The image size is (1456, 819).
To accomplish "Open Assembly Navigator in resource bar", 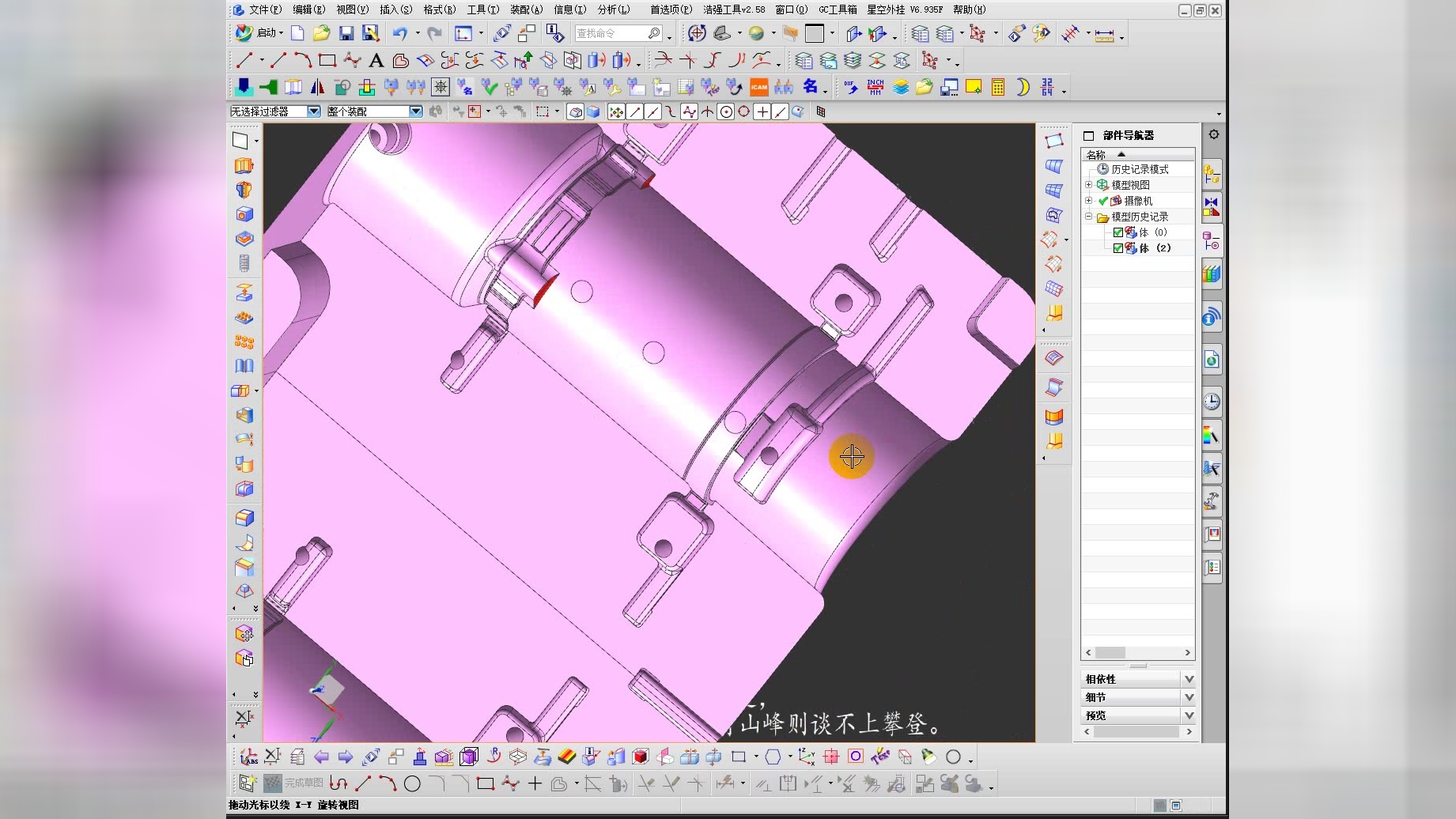I will (1212, 174).
